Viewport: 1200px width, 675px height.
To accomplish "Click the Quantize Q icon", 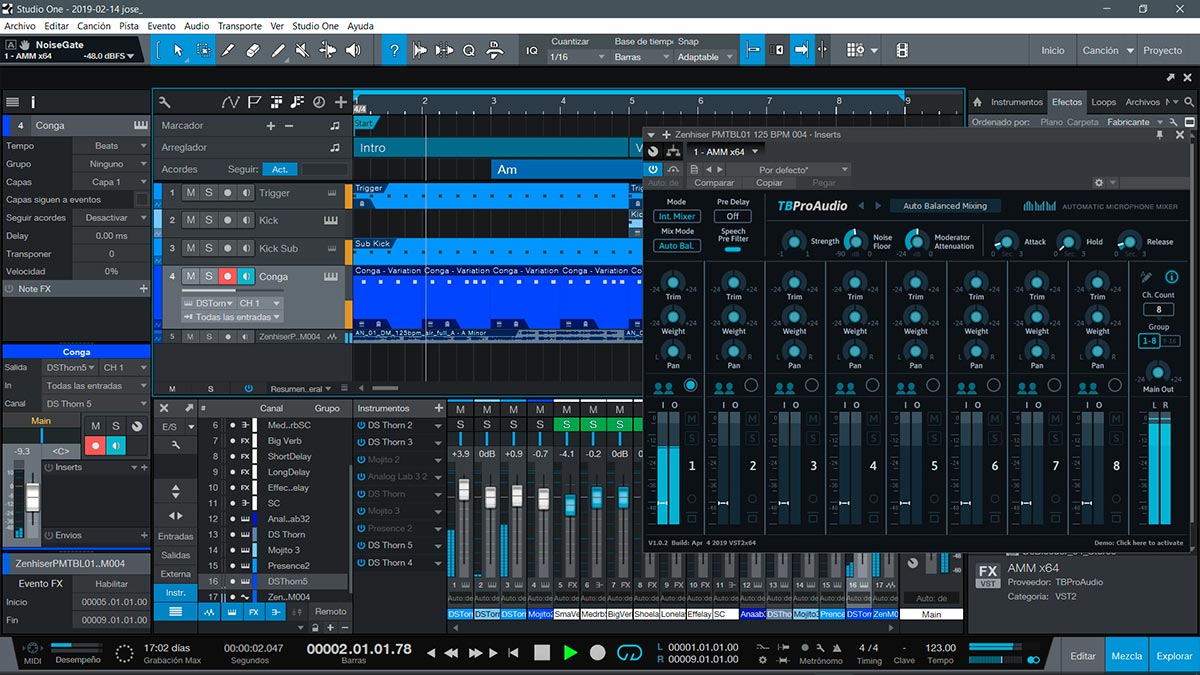I will click(467, 50).
